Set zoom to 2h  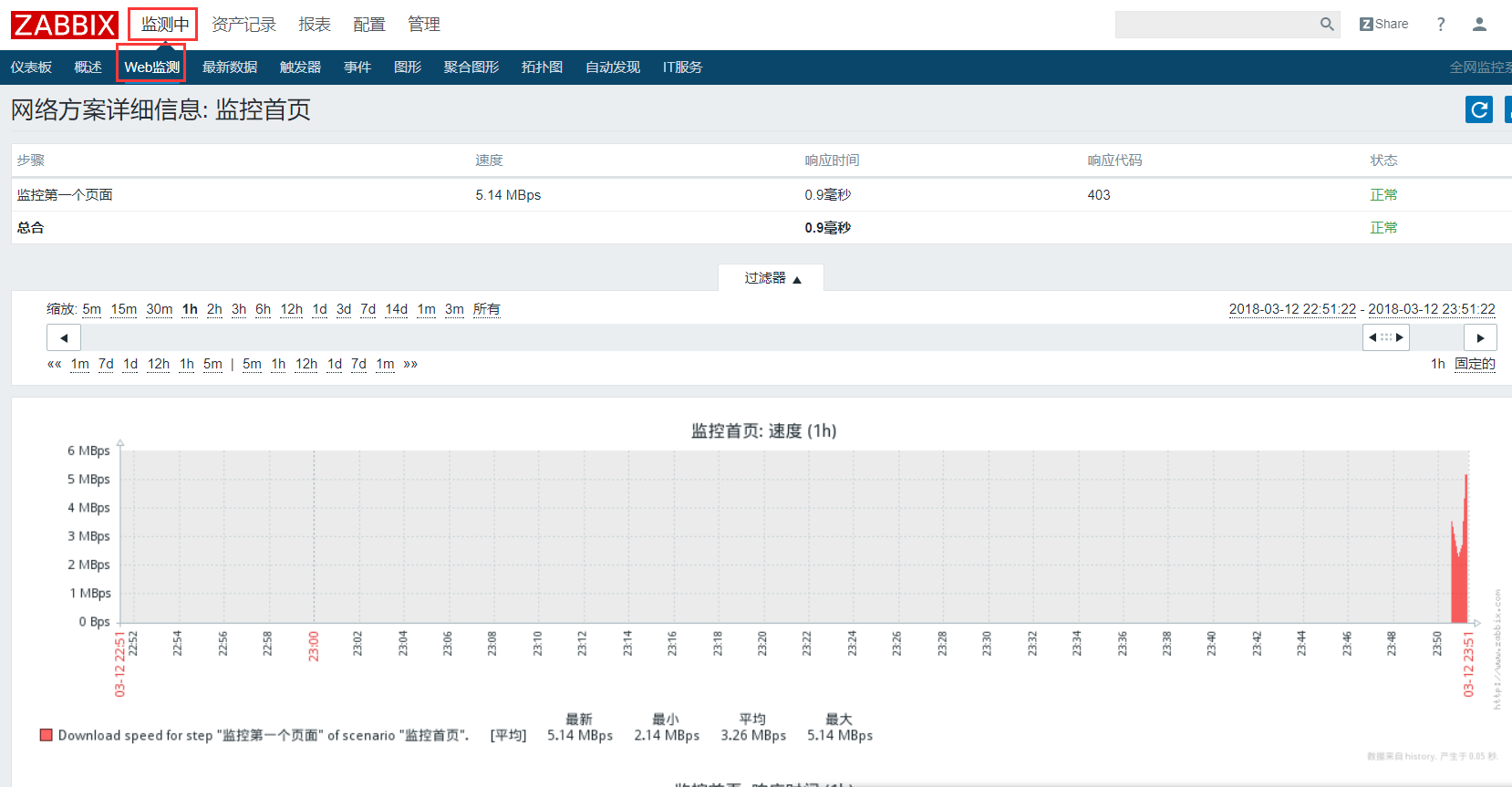click(x=214, y=309)
